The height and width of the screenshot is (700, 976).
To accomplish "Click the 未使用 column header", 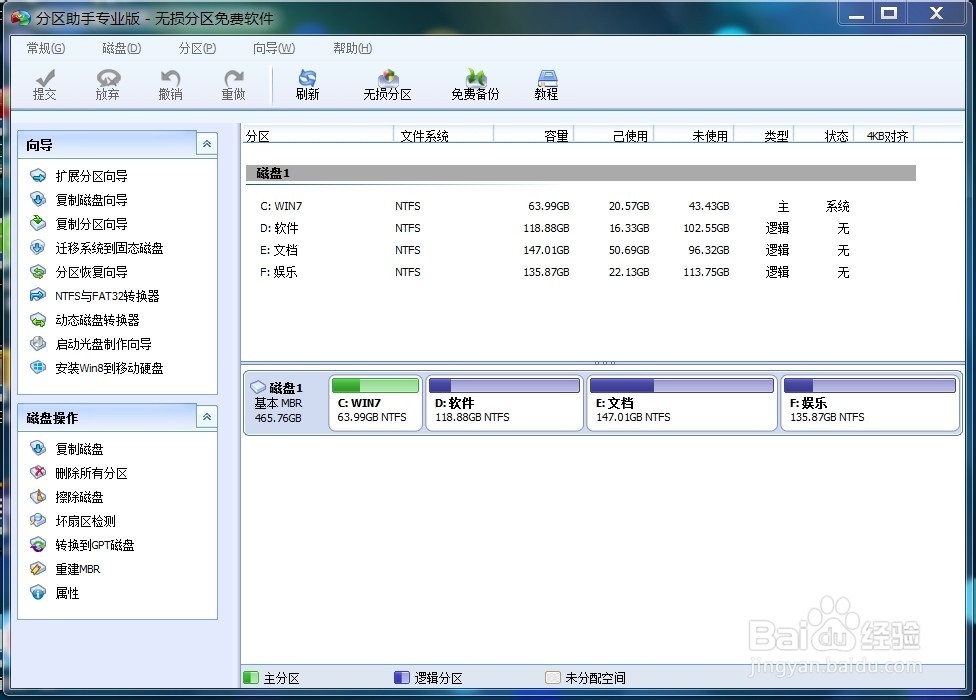I will click(694, 136).
